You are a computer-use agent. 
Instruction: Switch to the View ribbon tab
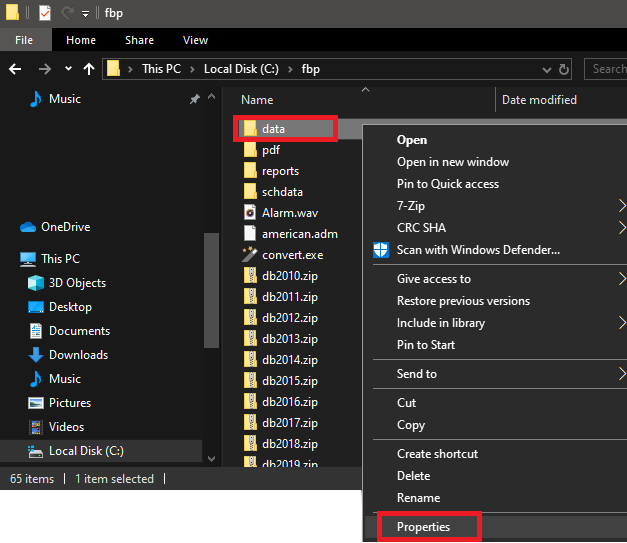tap(195, 40)
